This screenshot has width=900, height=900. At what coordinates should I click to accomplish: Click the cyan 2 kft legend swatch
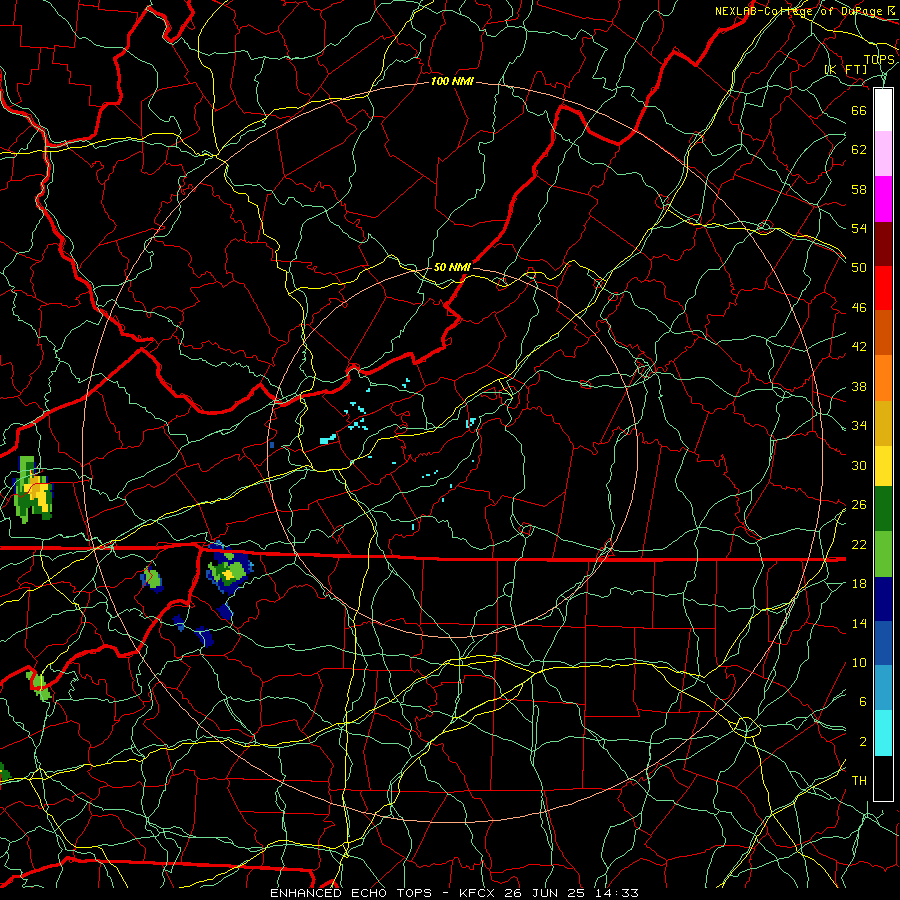tap(883, 734)
